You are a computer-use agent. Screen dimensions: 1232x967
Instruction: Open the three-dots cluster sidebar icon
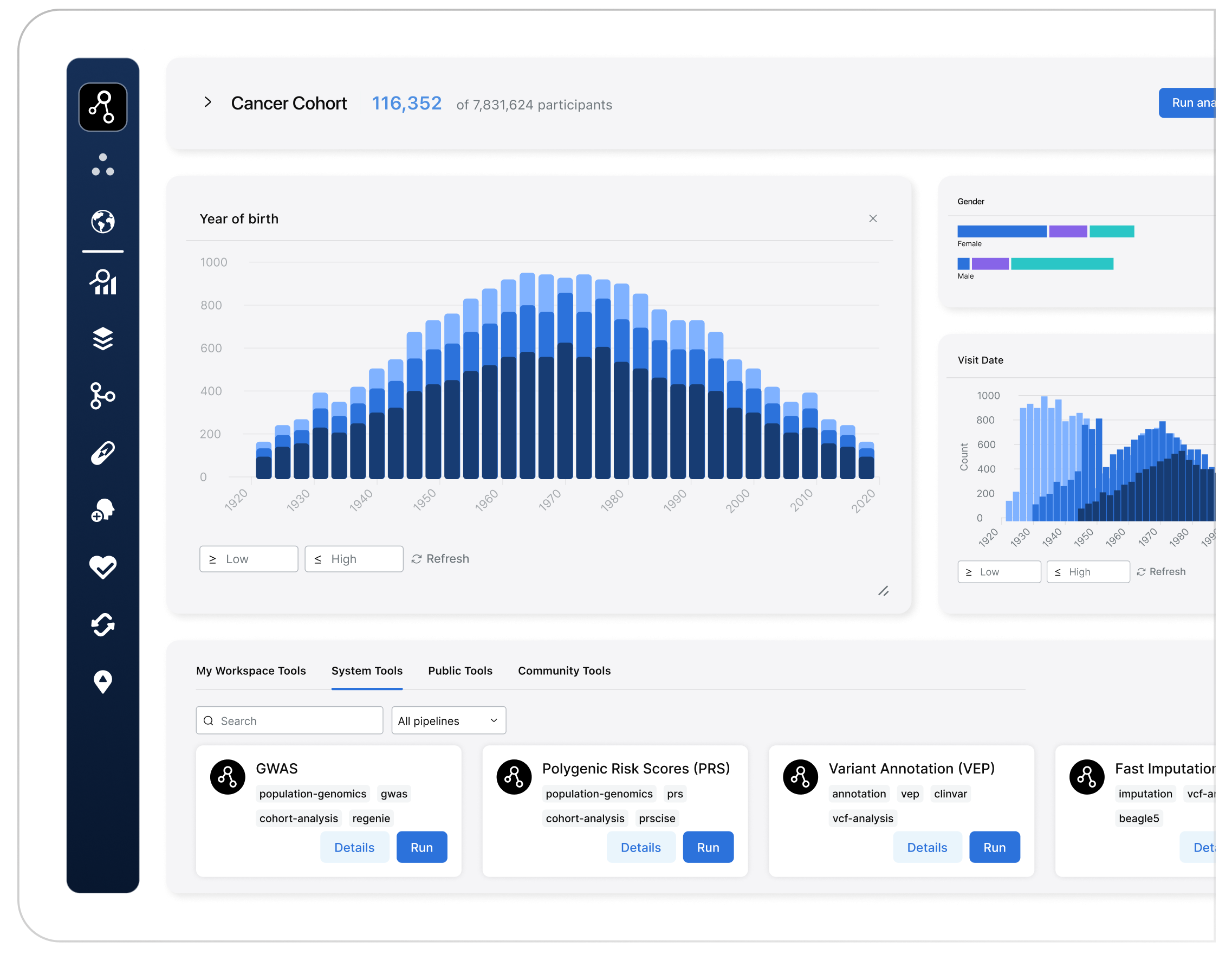[x=103, y=165]
